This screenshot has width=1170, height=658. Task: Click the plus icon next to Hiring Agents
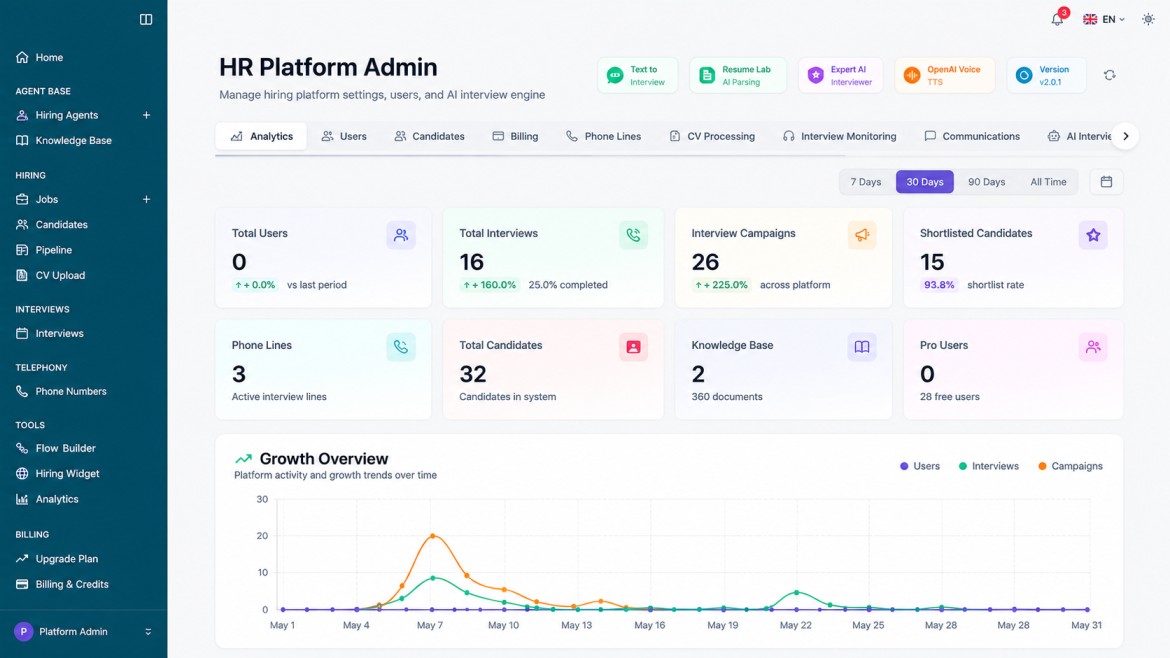[146, 115]
